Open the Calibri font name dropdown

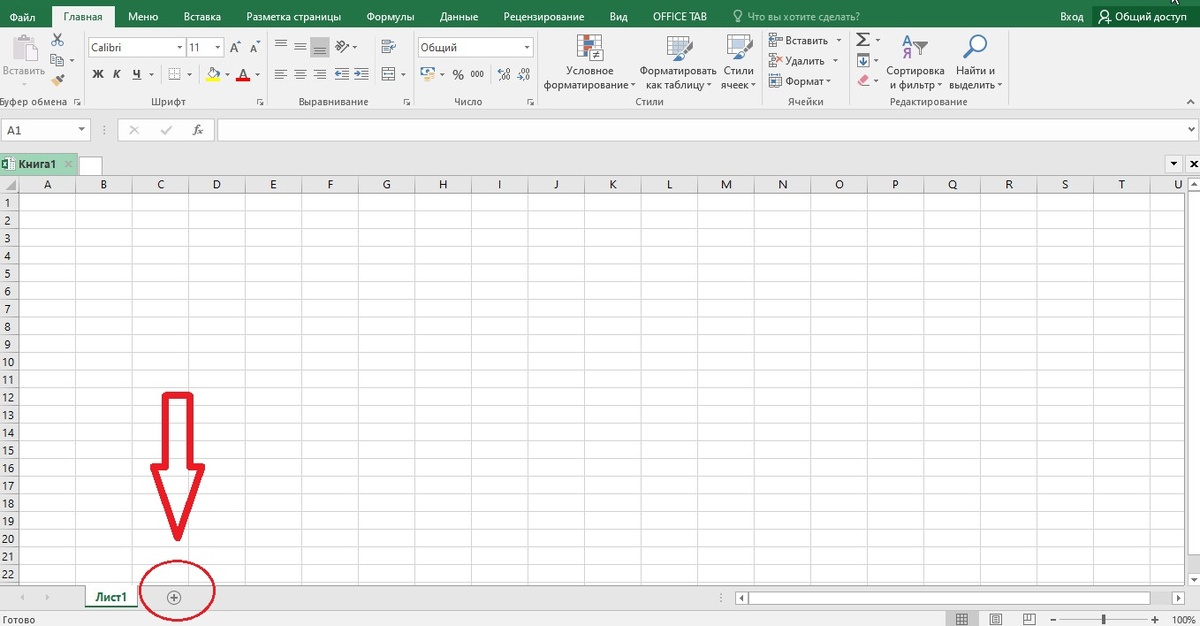179,47
